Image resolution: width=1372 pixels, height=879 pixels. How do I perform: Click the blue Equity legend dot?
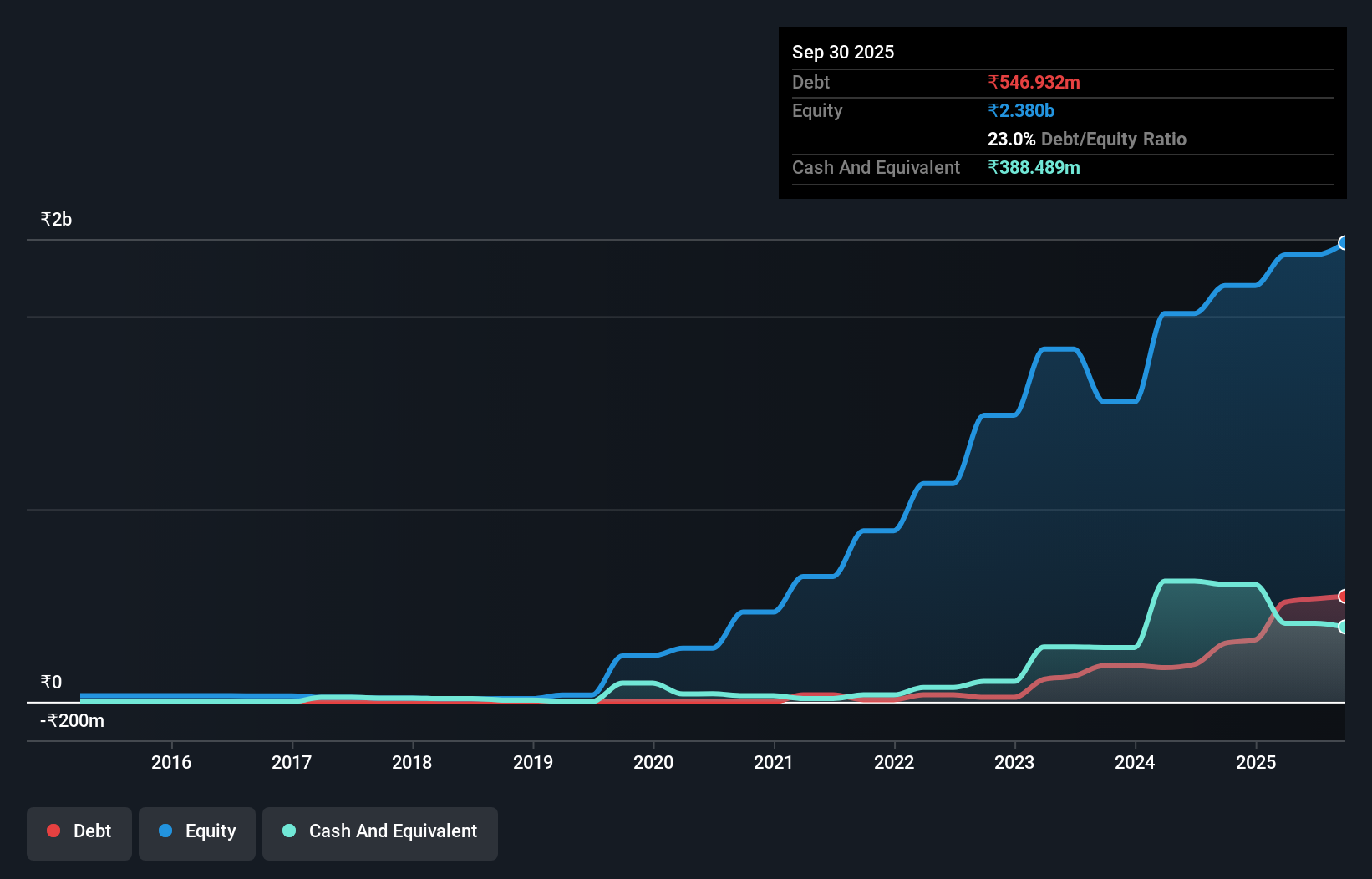click(164, 831)
